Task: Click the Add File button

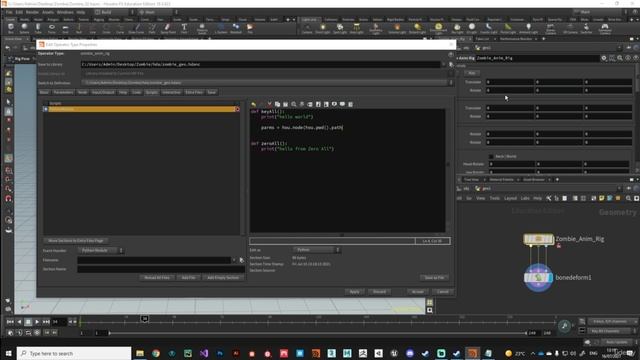Action: 189,278
